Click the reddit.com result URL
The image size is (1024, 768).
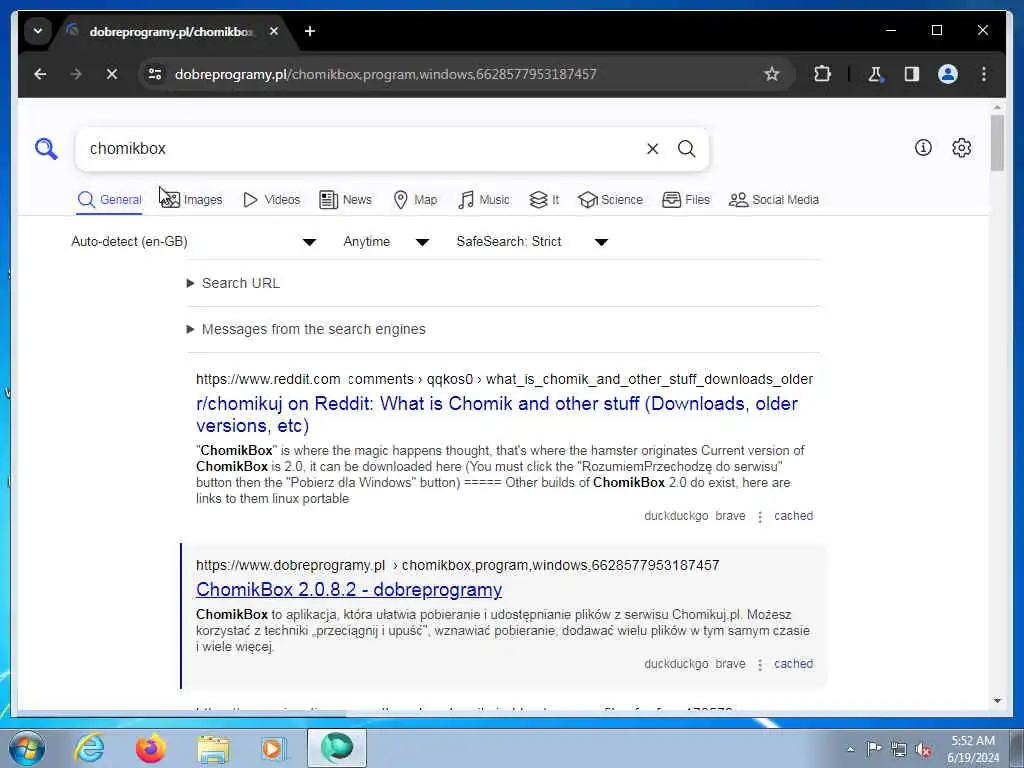[504, 379]
